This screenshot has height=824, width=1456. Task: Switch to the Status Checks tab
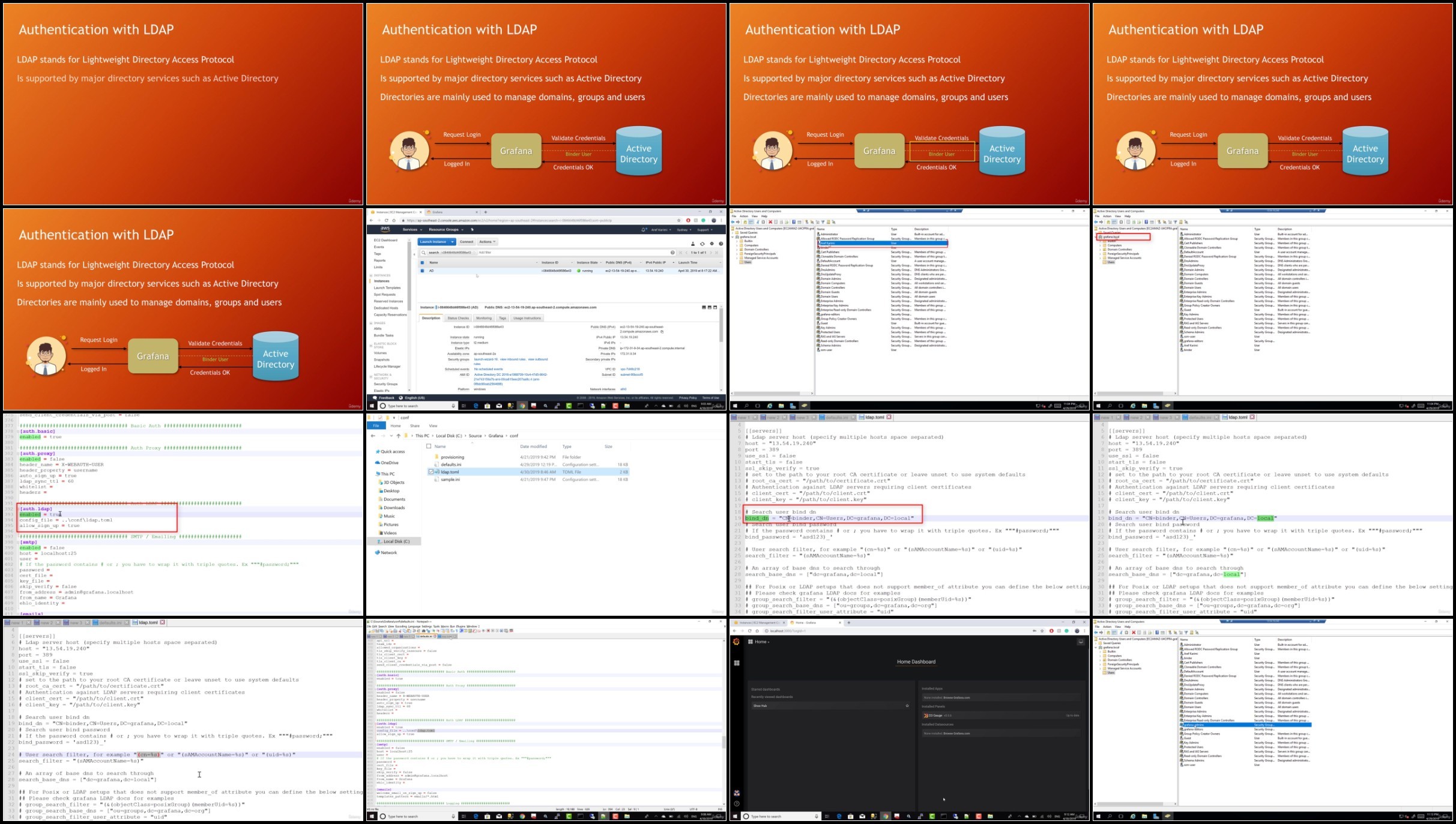(x=458, y=318)
